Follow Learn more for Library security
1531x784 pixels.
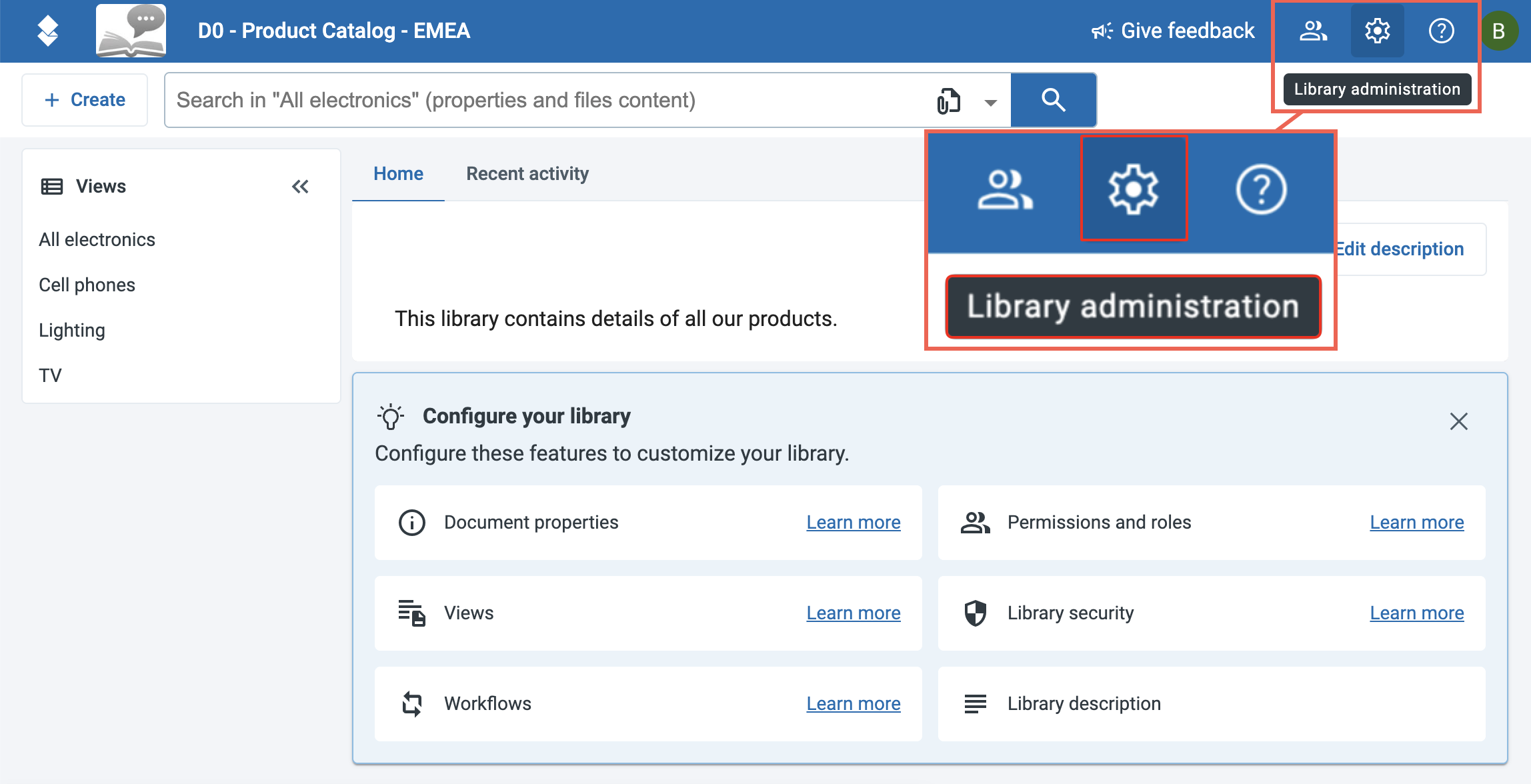pyautogui.click(x=1417, y=613)
